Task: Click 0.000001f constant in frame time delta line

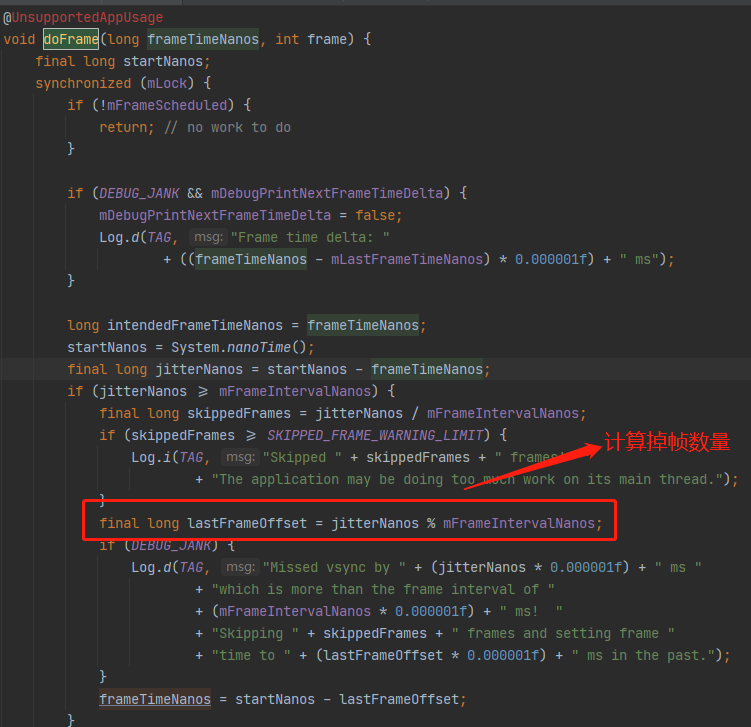Action: pos(550,260)
